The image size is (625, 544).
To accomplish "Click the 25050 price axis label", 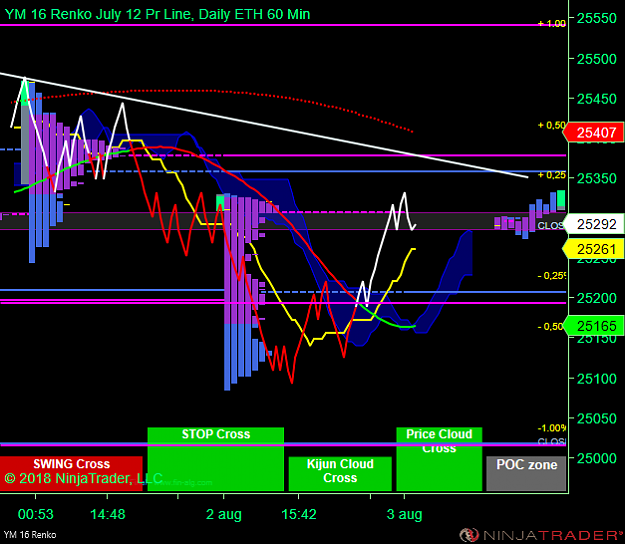I will 597,418.
